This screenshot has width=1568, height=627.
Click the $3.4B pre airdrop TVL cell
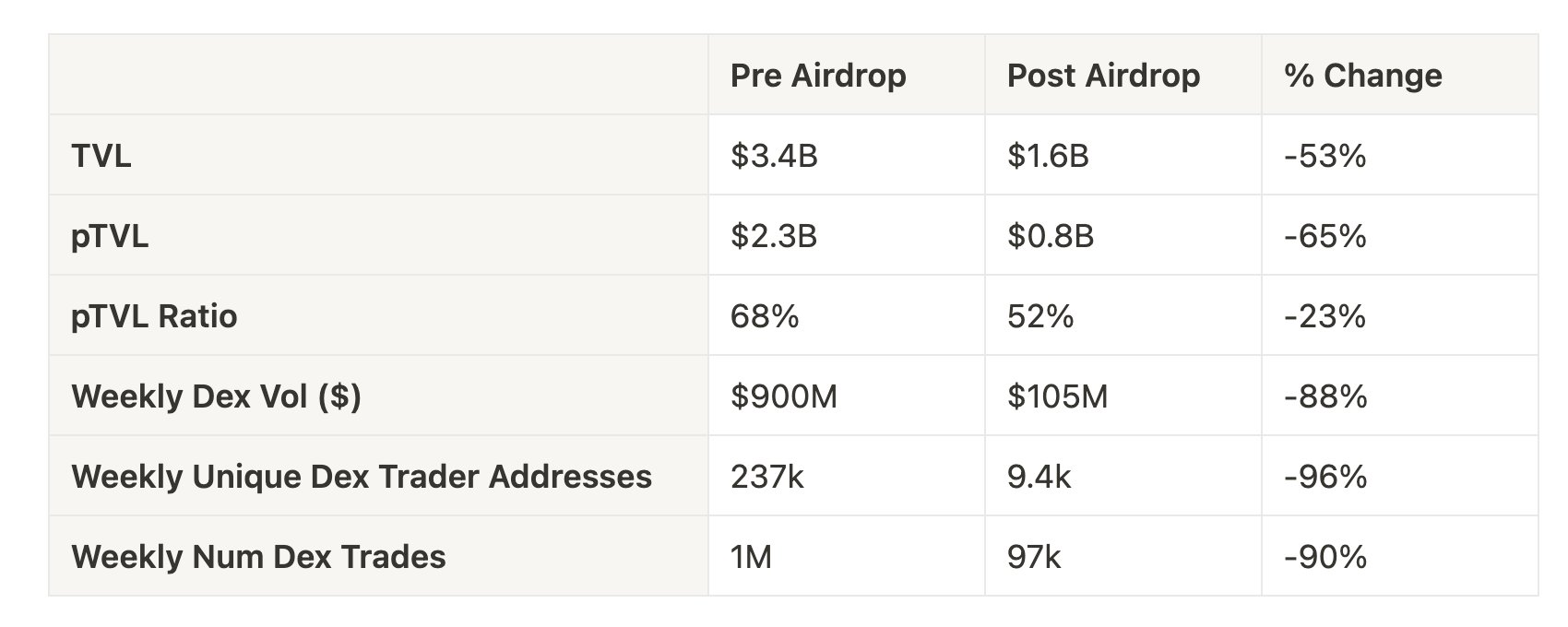(774, 156)
